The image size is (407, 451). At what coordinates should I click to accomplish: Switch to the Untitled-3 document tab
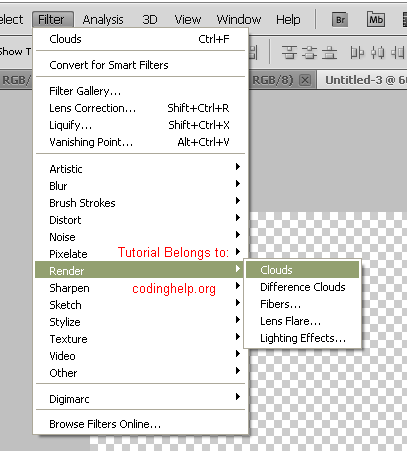[363, 80]
